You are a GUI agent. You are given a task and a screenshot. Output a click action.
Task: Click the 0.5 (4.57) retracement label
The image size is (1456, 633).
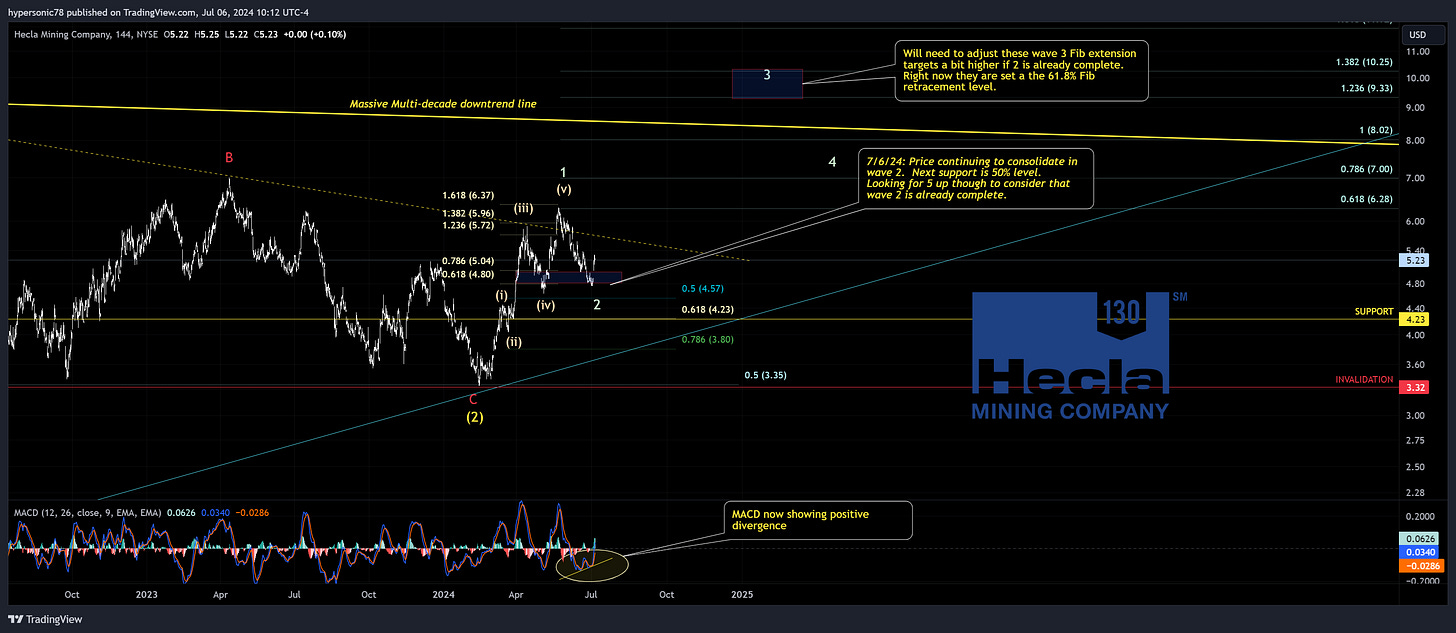click(x=702, y=288)
